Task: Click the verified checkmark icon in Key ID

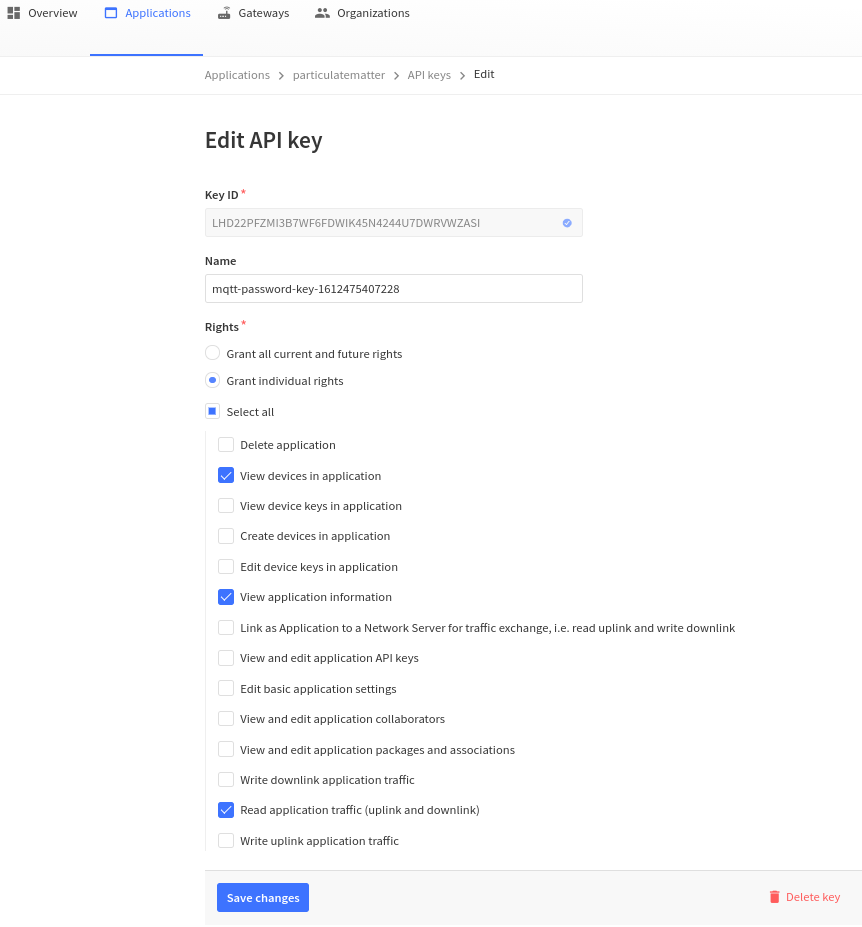Action: click(567, 223)
